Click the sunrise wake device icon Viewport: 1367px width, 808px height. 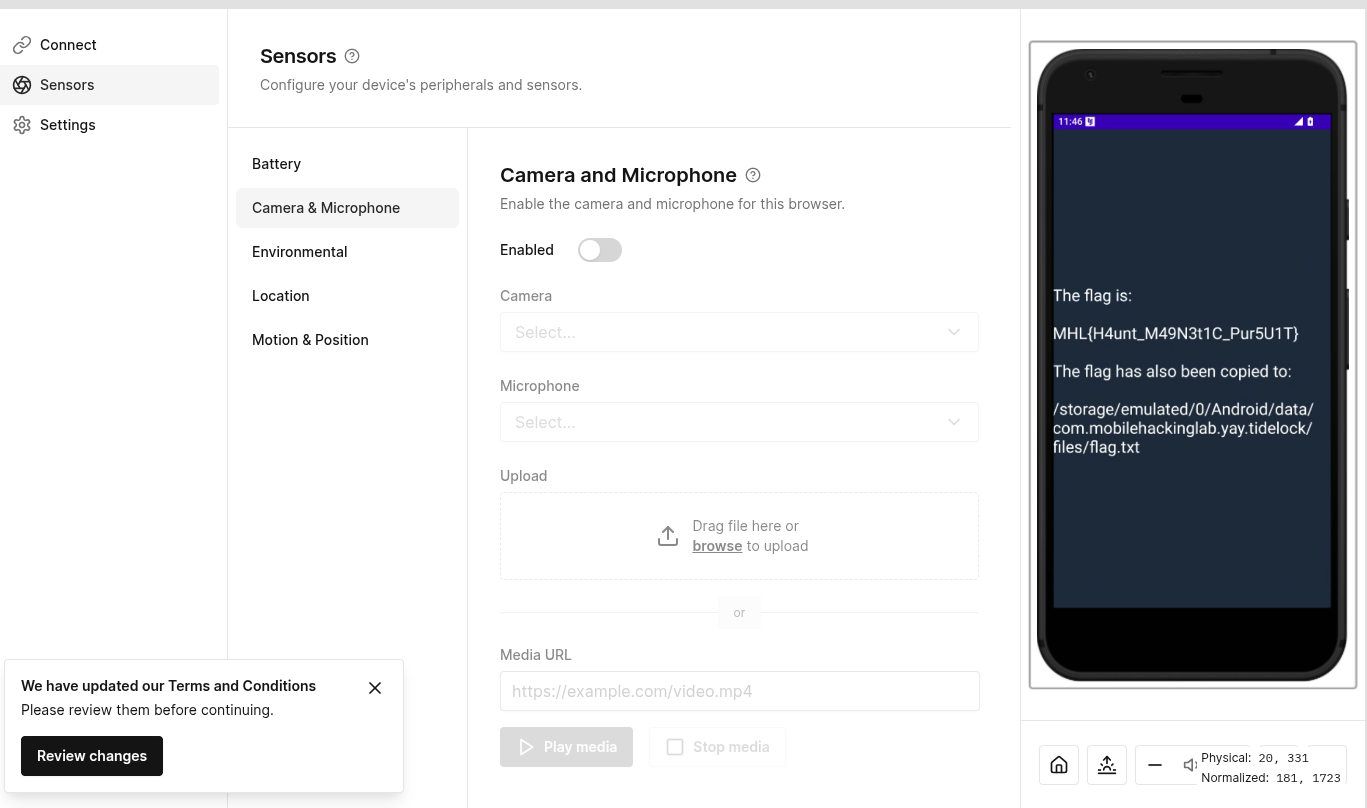pos(1107,765)
